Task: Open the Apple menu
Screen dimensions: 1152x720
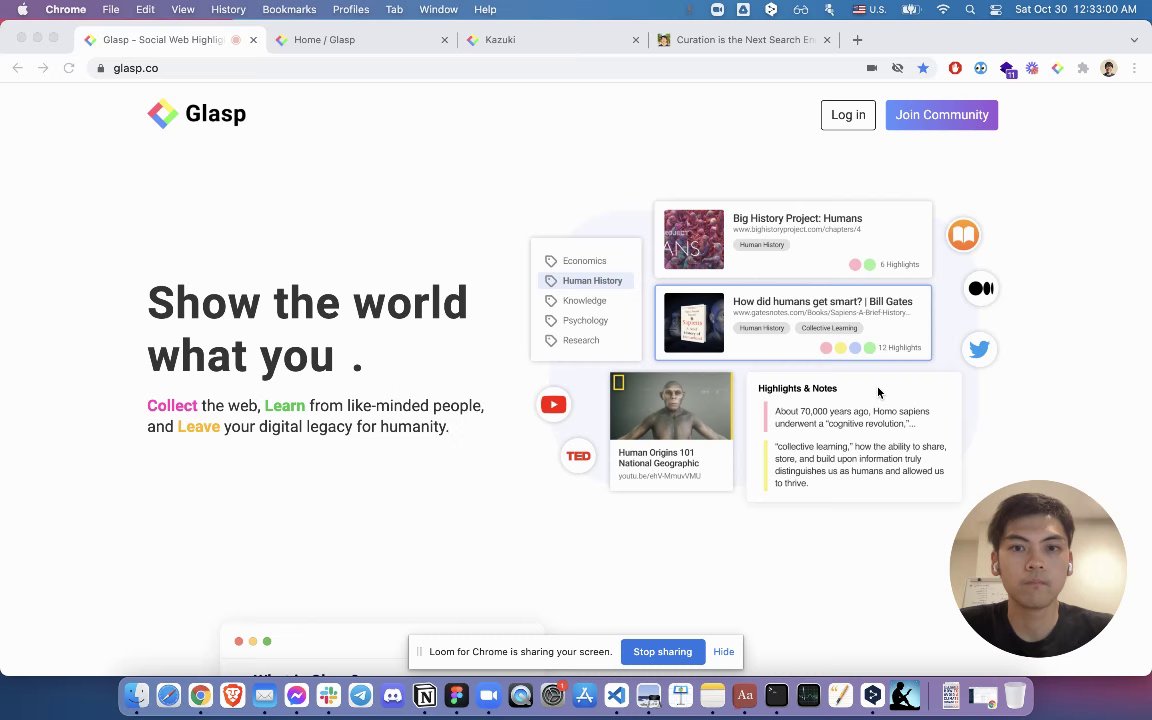Action: [x=23, y=10]
